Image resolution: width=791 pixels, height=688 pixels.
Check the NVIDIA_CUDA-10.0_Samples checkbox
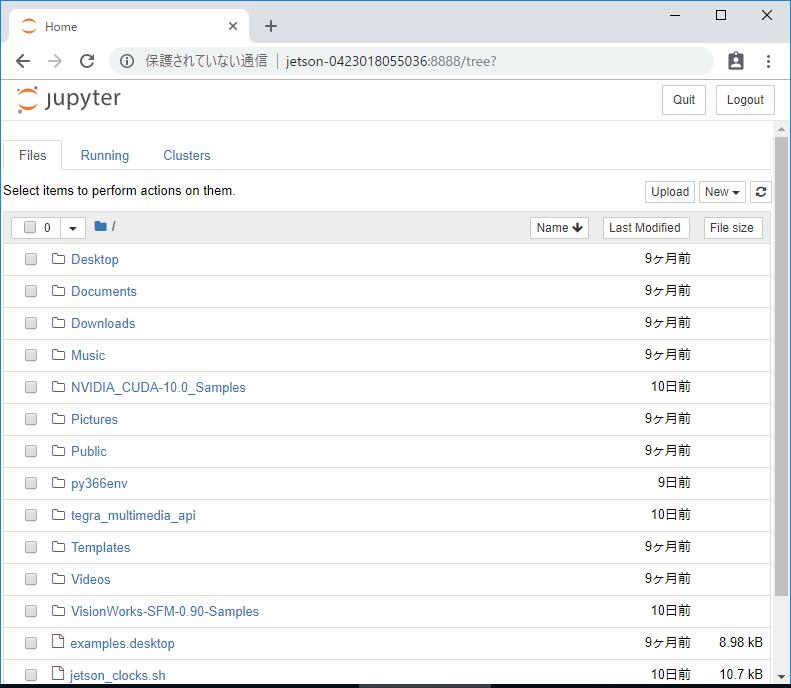pyautogui.click(x=31, y=387)
